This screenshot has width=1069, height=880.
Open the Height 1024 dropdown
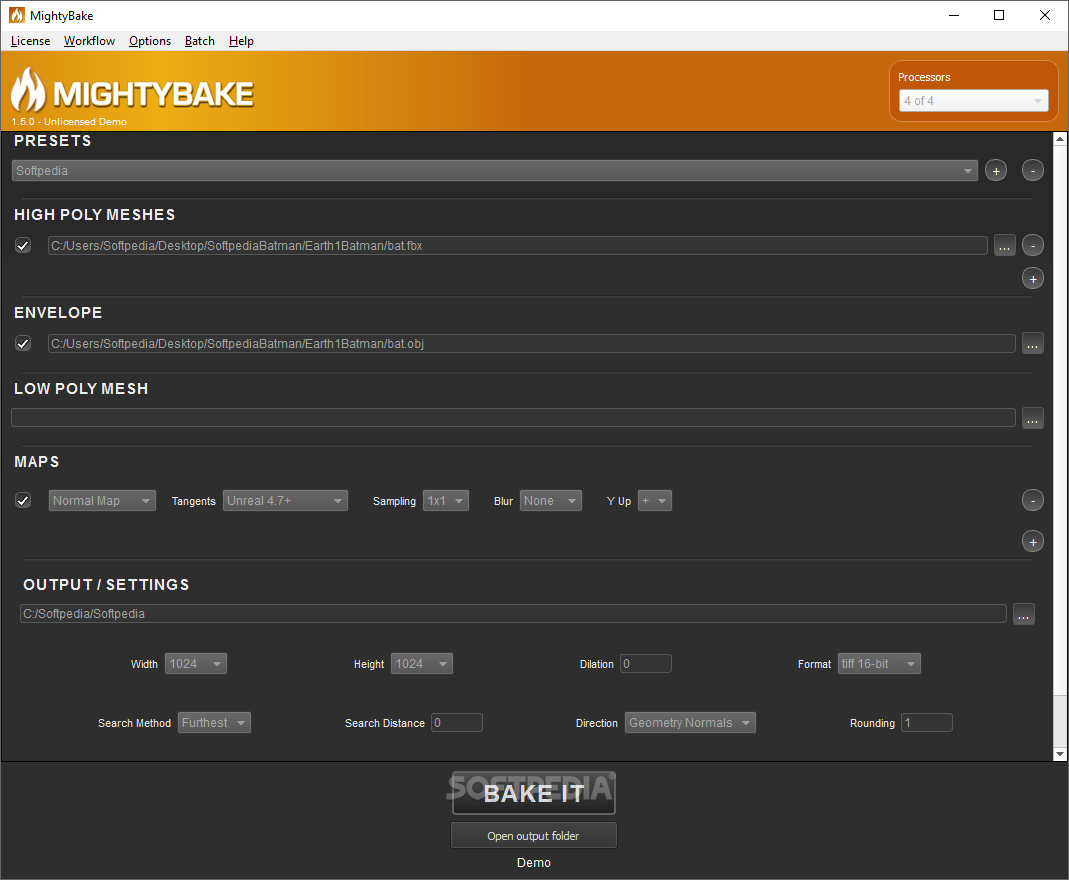(x=421, y=664)
